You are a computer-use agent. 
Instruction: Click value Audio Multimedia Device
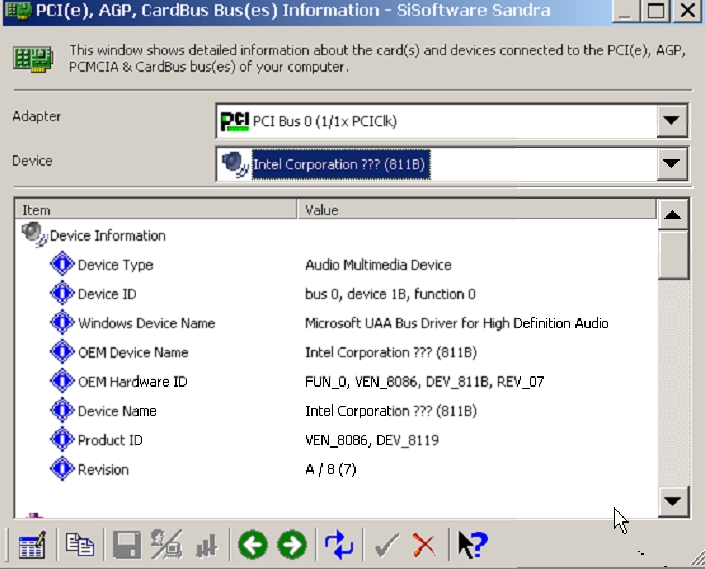click(x=378, y=265)
